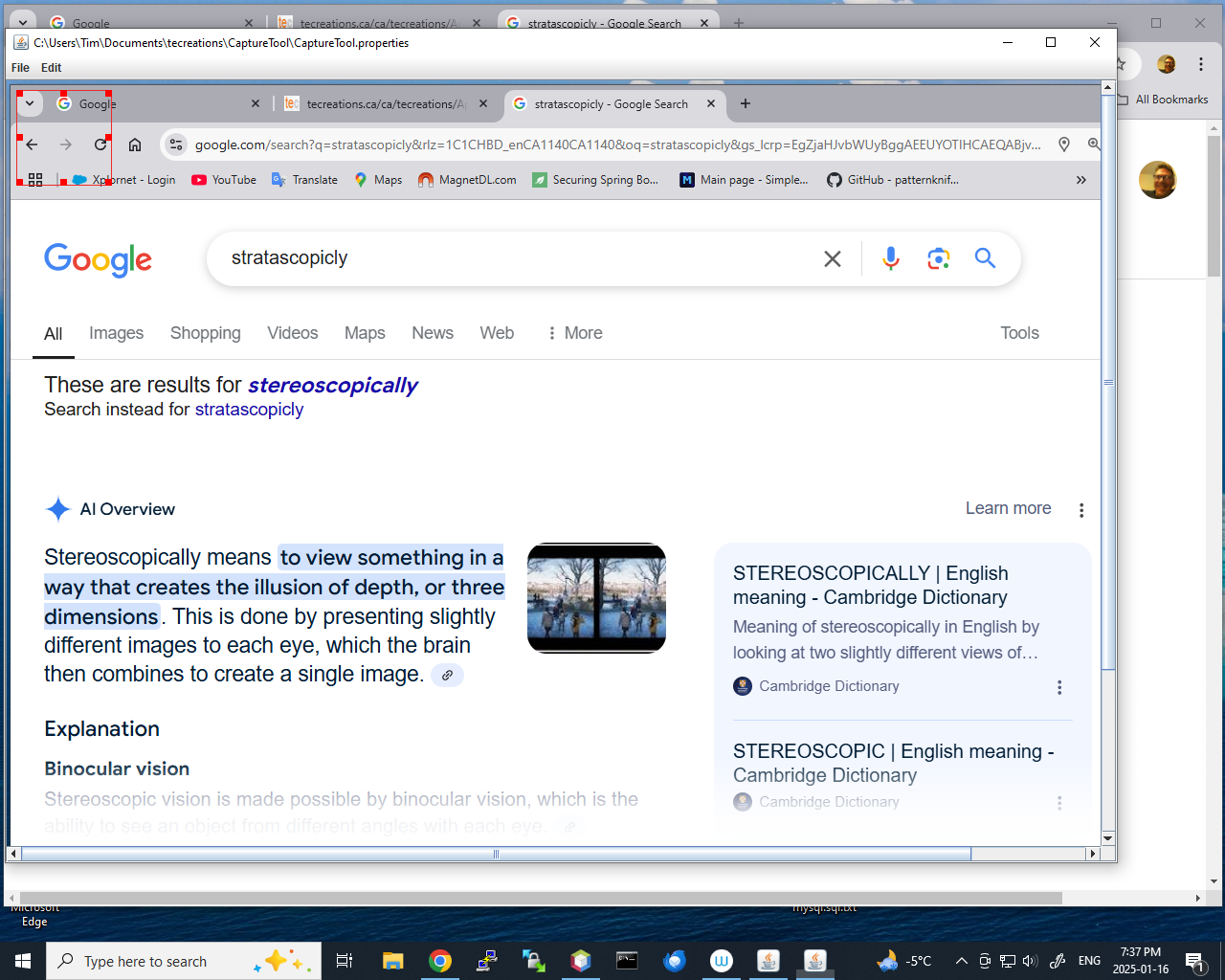Open the stereoscopic park image thumbnail
This screenshot has height=980, width=1225.
pyautogui.click(x=596, y=598)
